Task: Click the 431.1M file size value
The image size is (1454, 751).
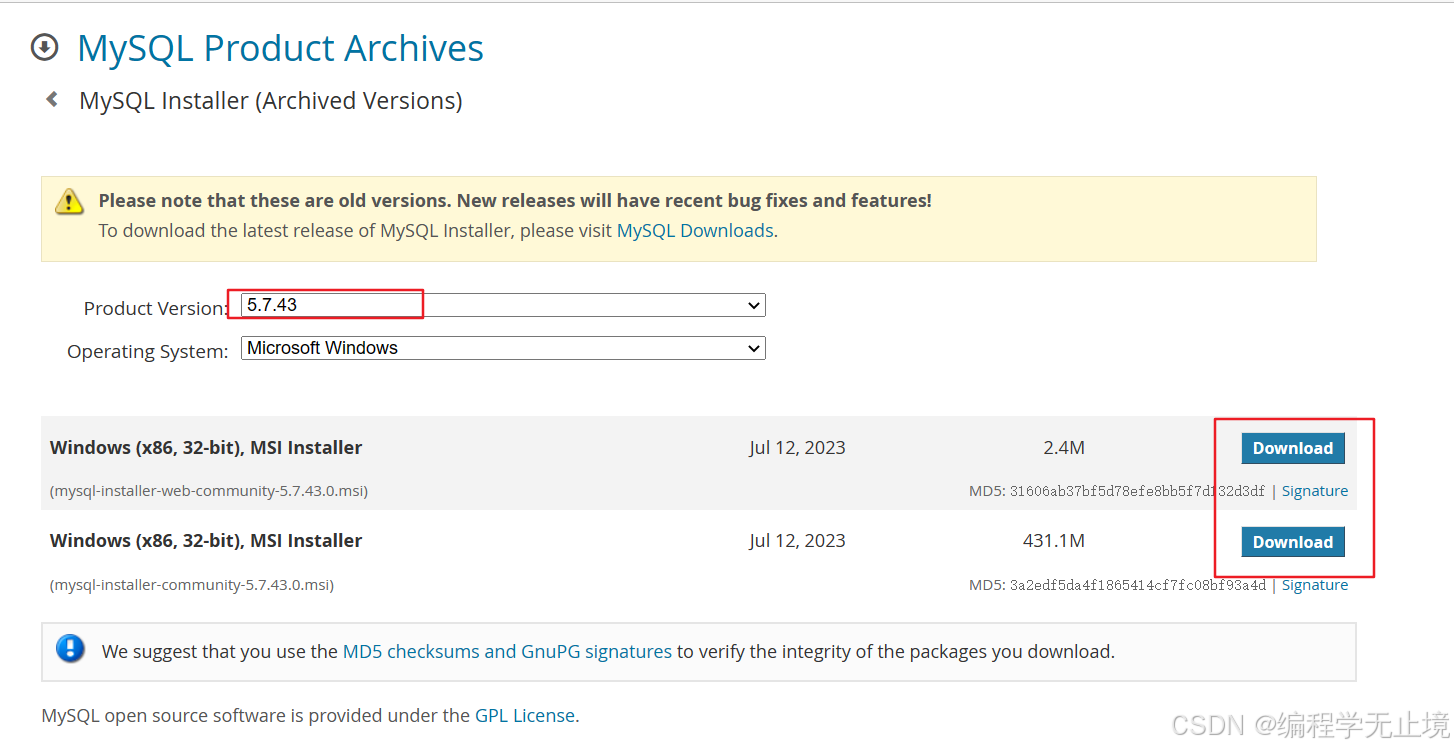Action: point(1054,541)
